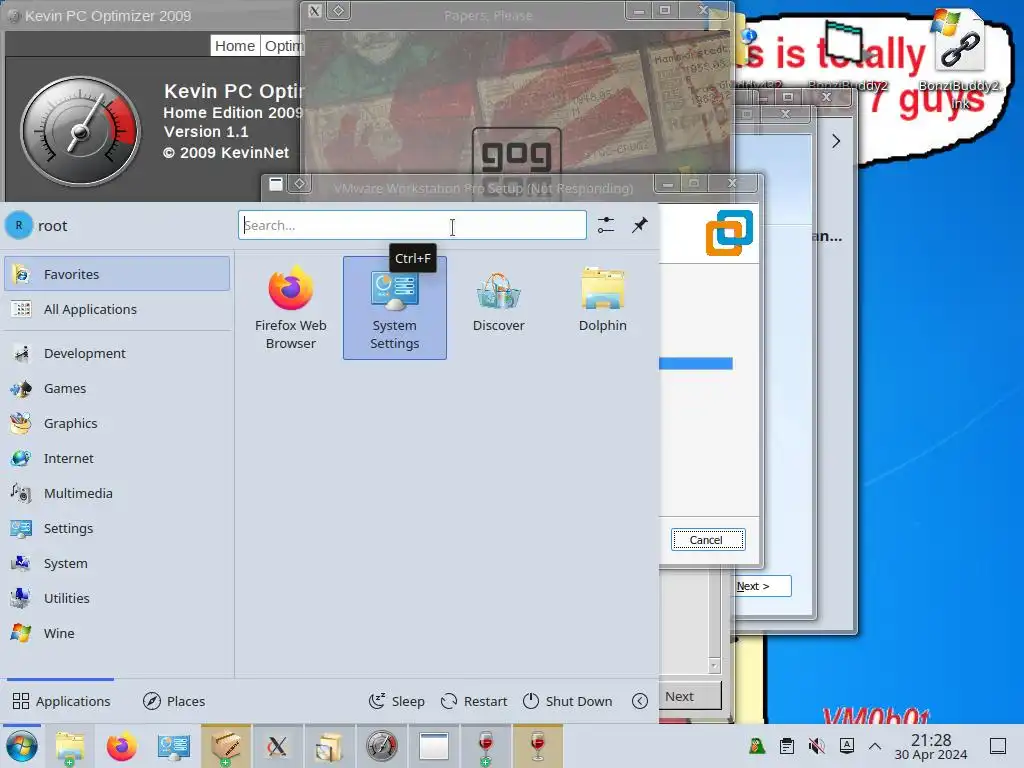
Task: Open the Development category
Action: point(117,353)
